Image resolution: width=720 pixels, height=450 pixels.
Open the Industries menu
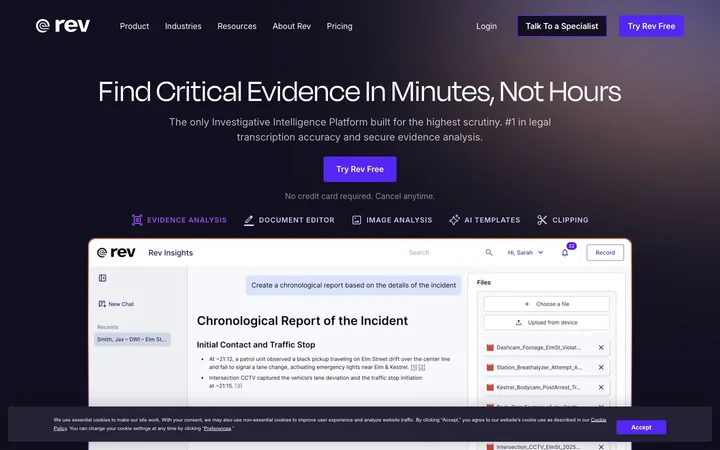pyautogui.click(x=183, y=26)
